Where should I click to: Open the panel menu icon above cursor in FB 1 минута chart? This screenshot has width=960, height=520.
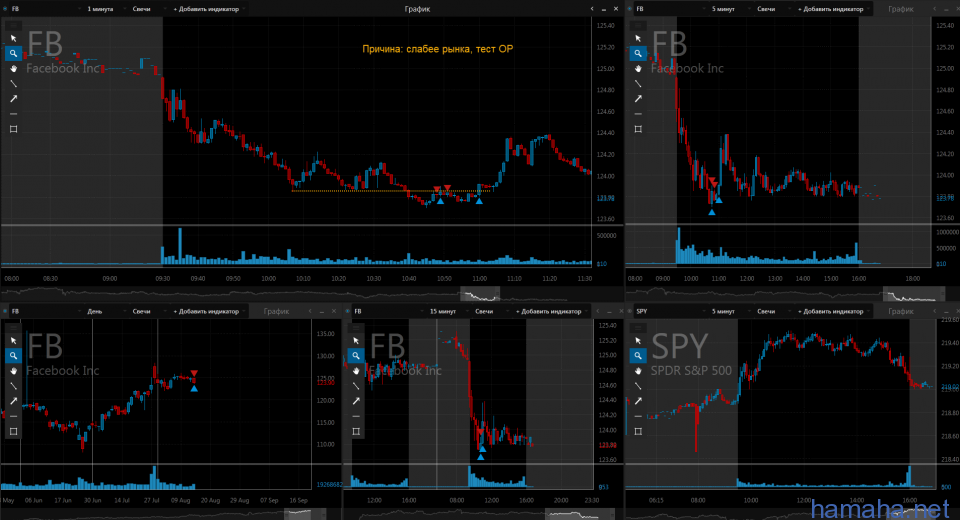(x=13, y=25)
